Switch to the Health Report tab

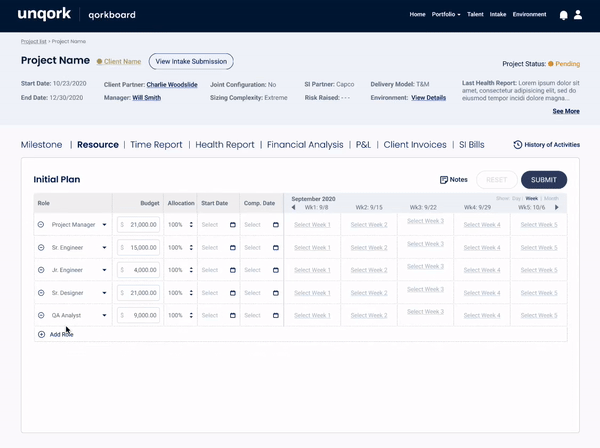pos(225,145)
